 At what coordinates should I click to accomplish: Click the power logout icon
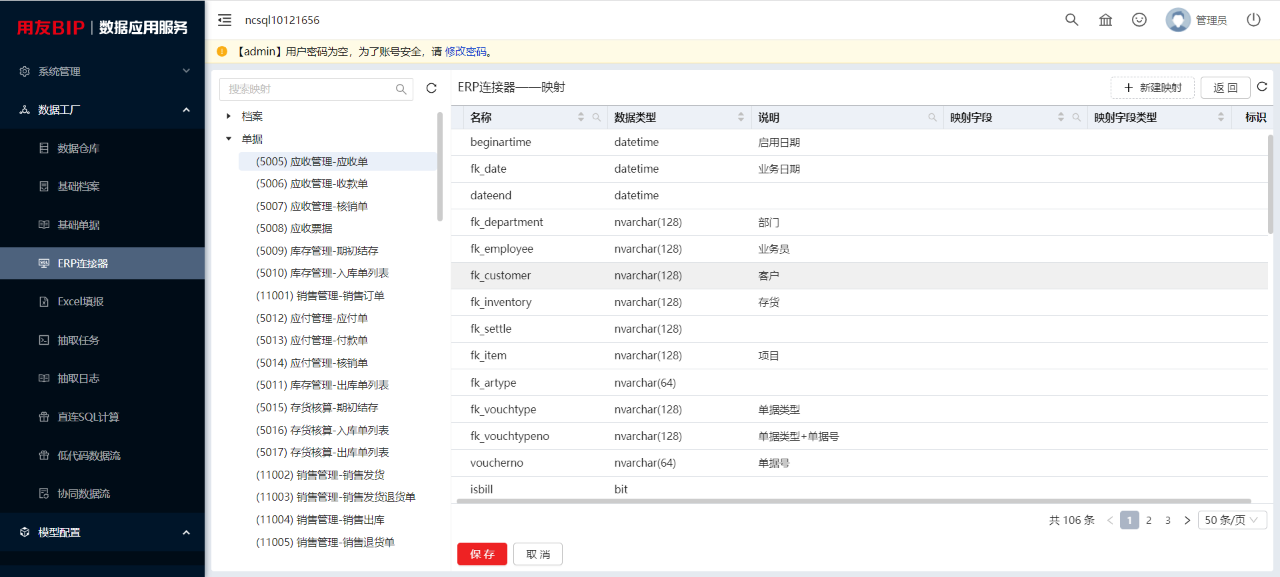1253,19
